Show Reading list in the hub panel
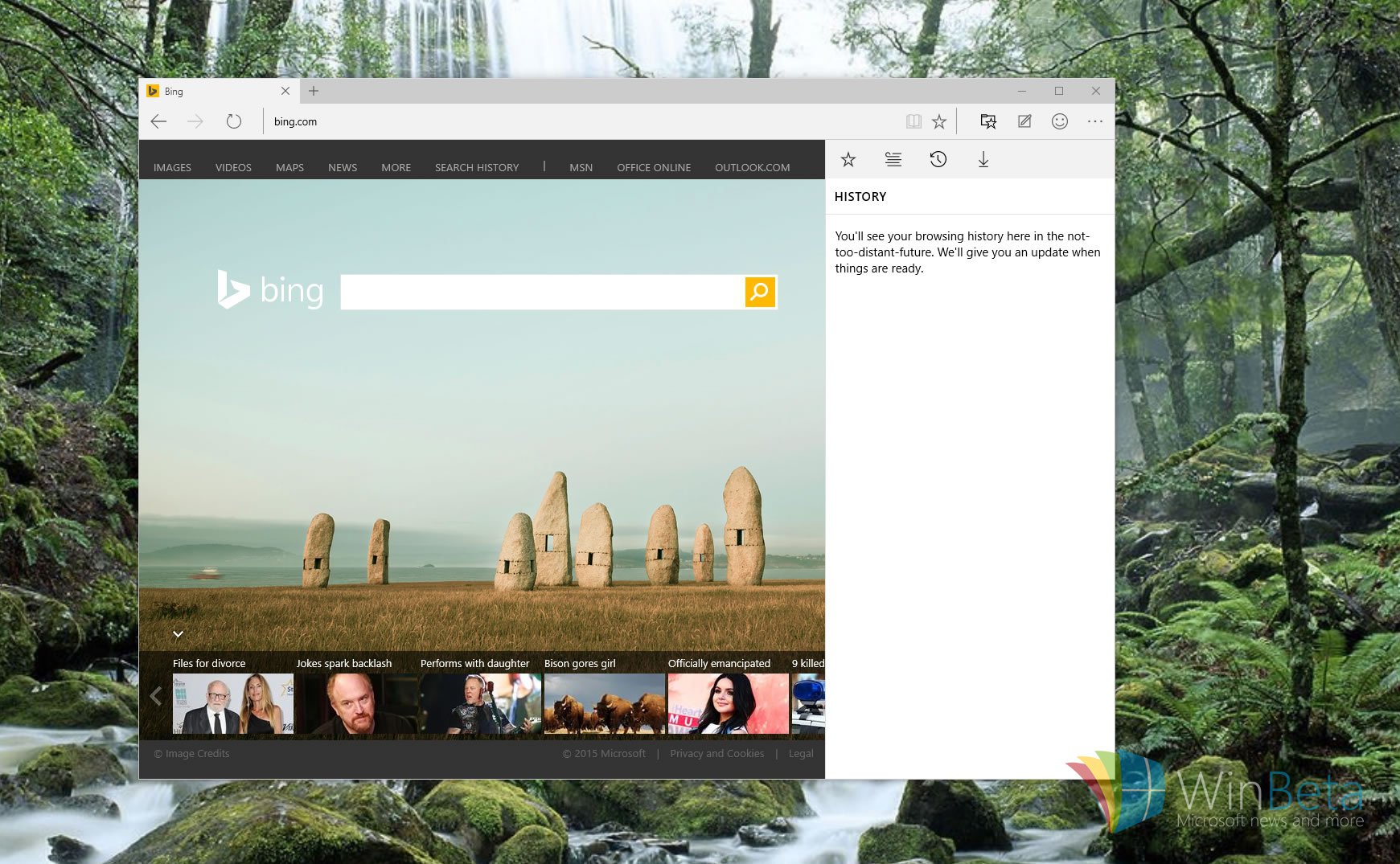1400x864 pixels. (893, 159)
